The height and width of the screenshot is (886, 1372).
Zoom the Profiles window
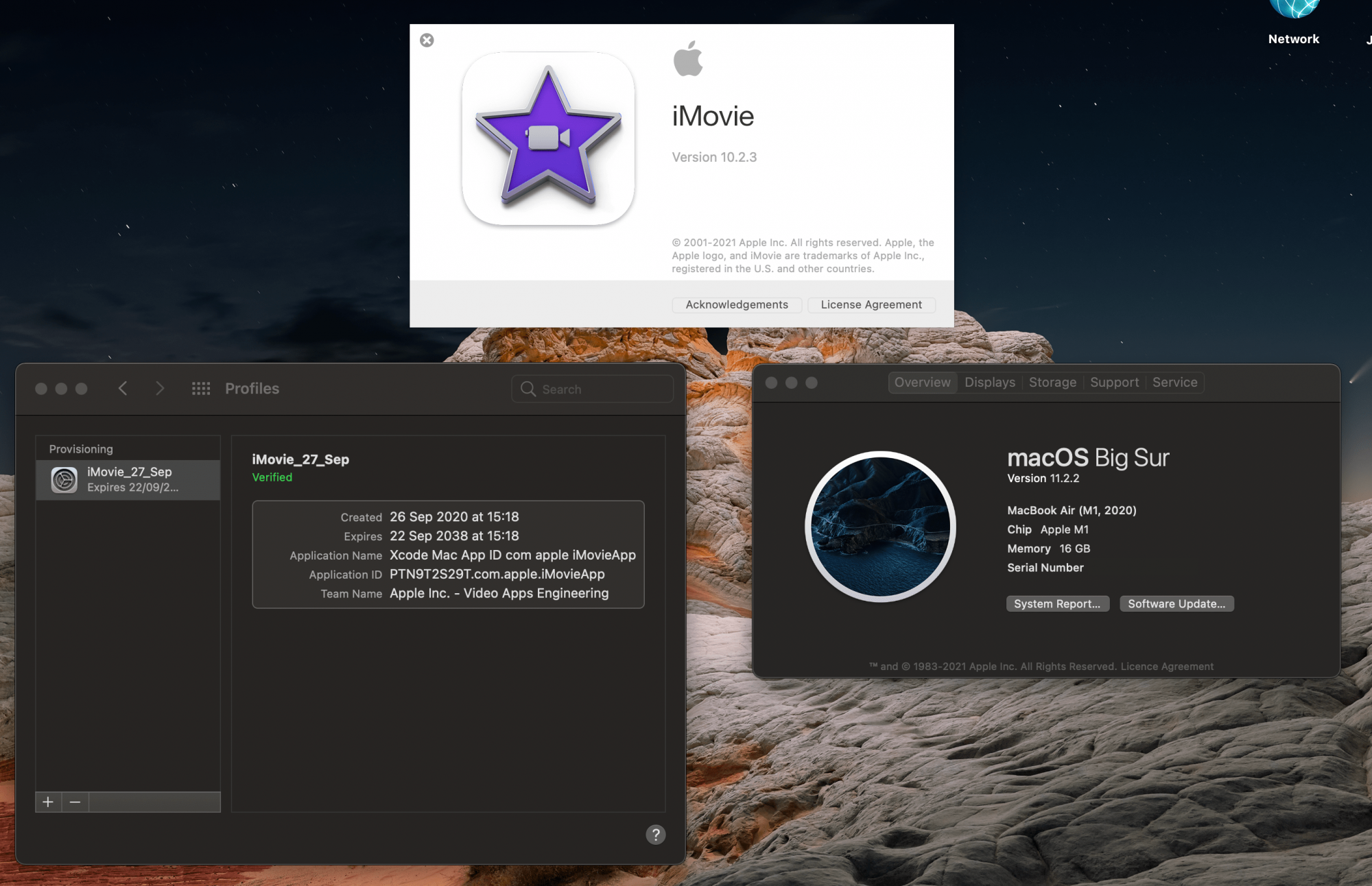pyautogui.click(x=81, y=389)
